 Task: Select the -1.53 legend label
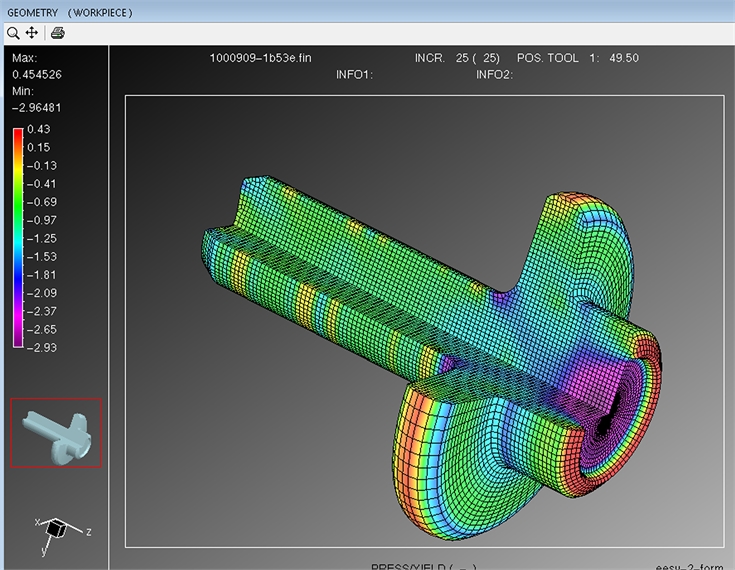point(42,256)
